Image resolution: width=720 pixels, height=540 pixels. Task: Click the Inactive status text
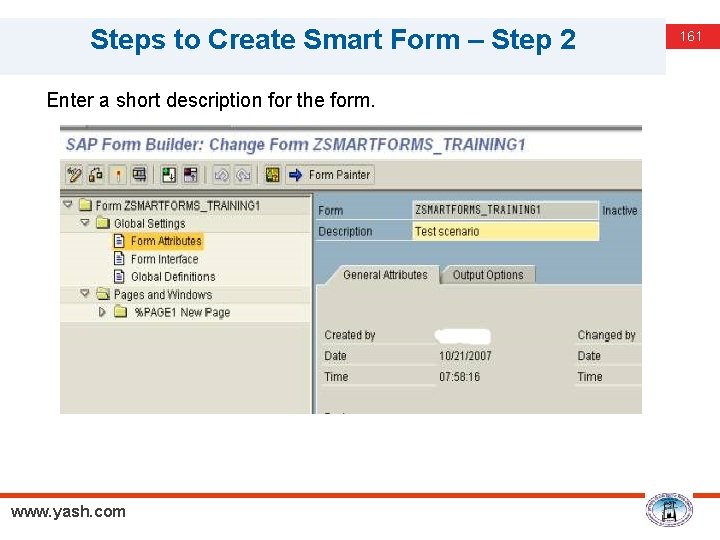(x=619, y=211)
